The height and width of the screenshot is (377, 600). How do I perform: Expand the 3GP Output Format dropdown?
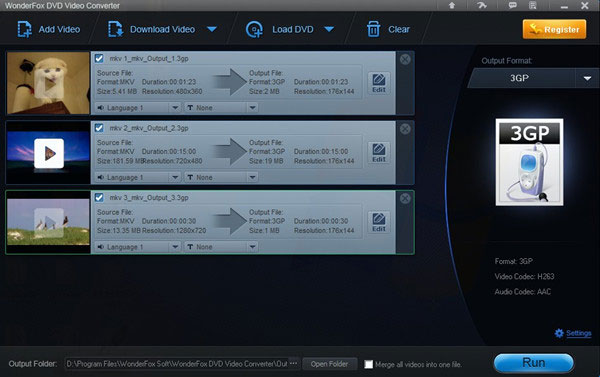[587, 78]
